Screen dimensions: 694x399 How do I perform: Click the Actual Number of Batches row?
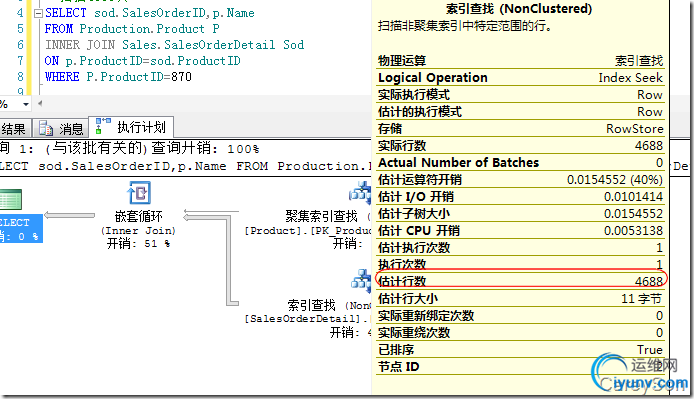pos(520,163)
